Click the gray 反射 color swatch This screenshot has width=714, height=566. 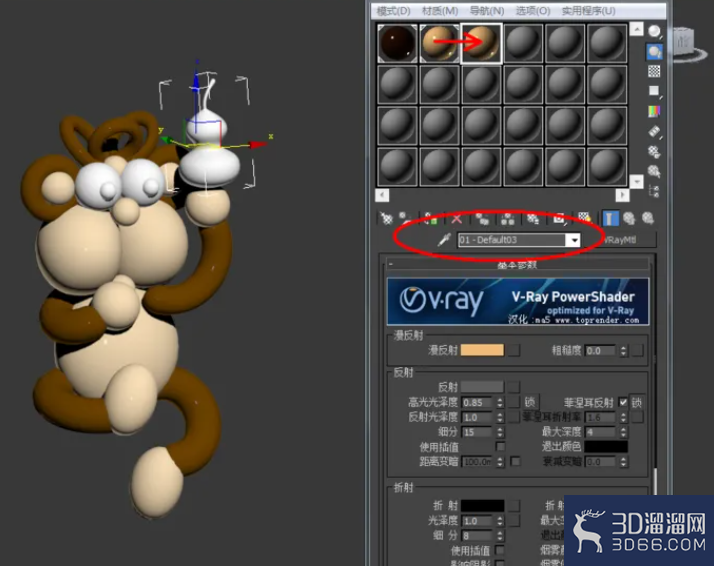pos(482,387)
